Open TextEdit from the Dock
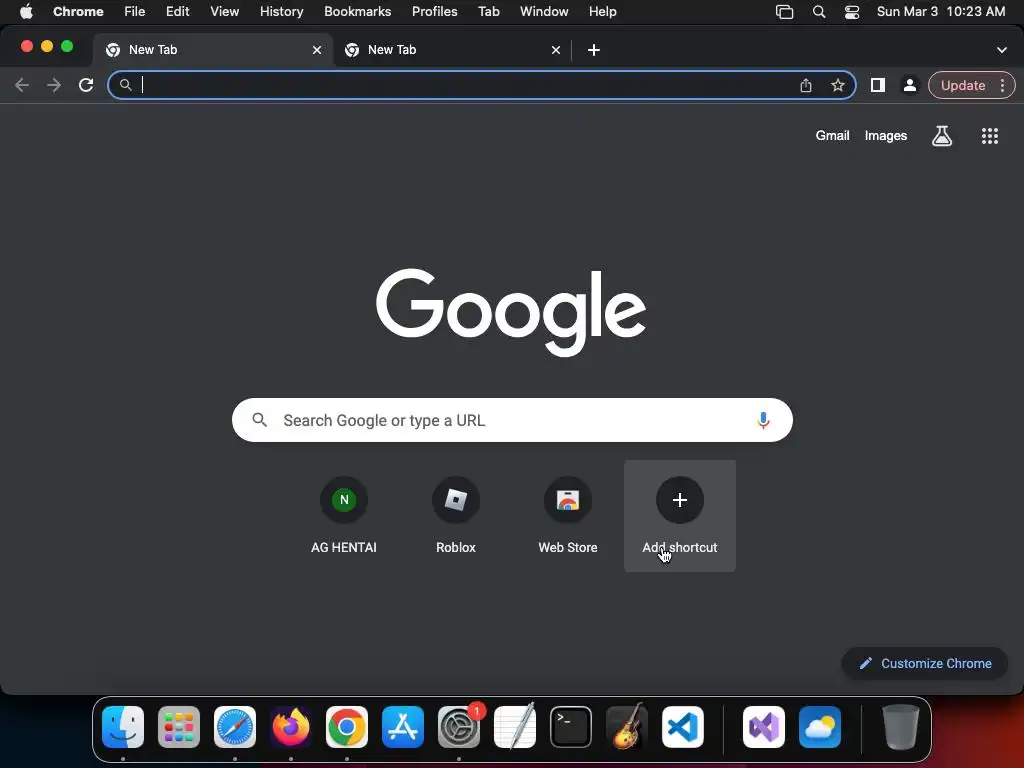Viewport: 1024px width, 768px height. tap(515, 727)
